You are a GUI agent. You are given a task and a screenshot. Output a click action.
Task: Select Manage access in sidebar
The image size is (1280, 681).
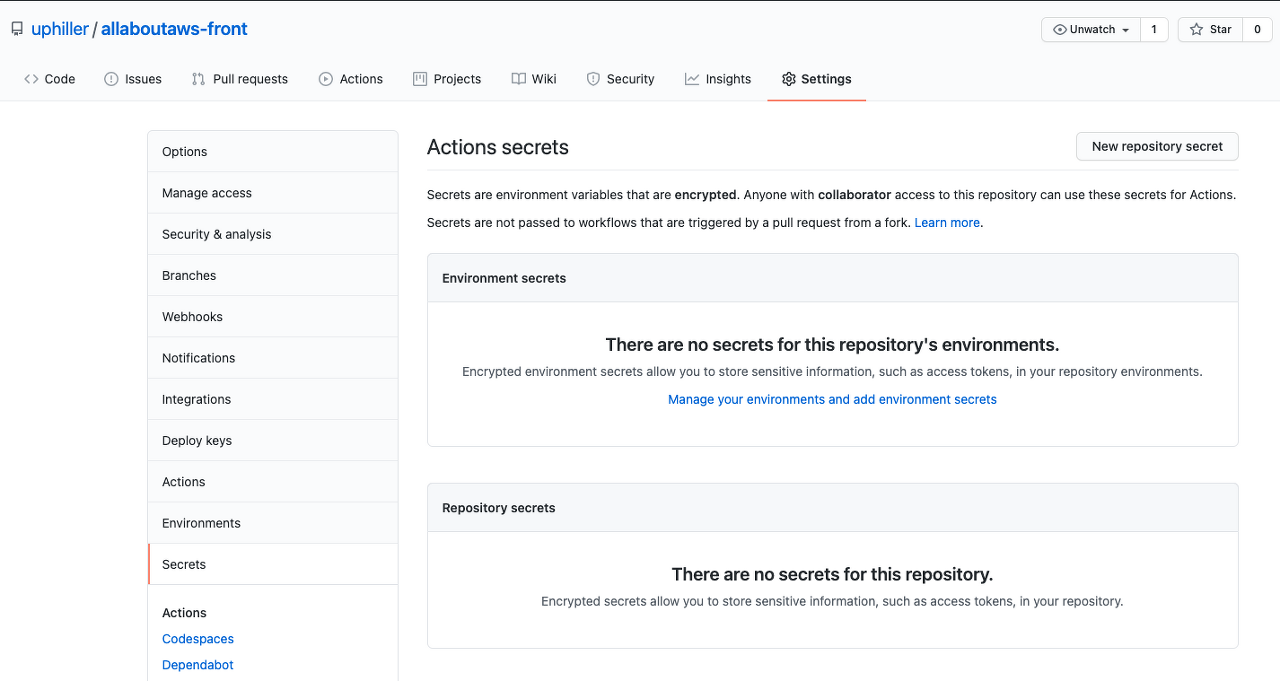(273, 193)
